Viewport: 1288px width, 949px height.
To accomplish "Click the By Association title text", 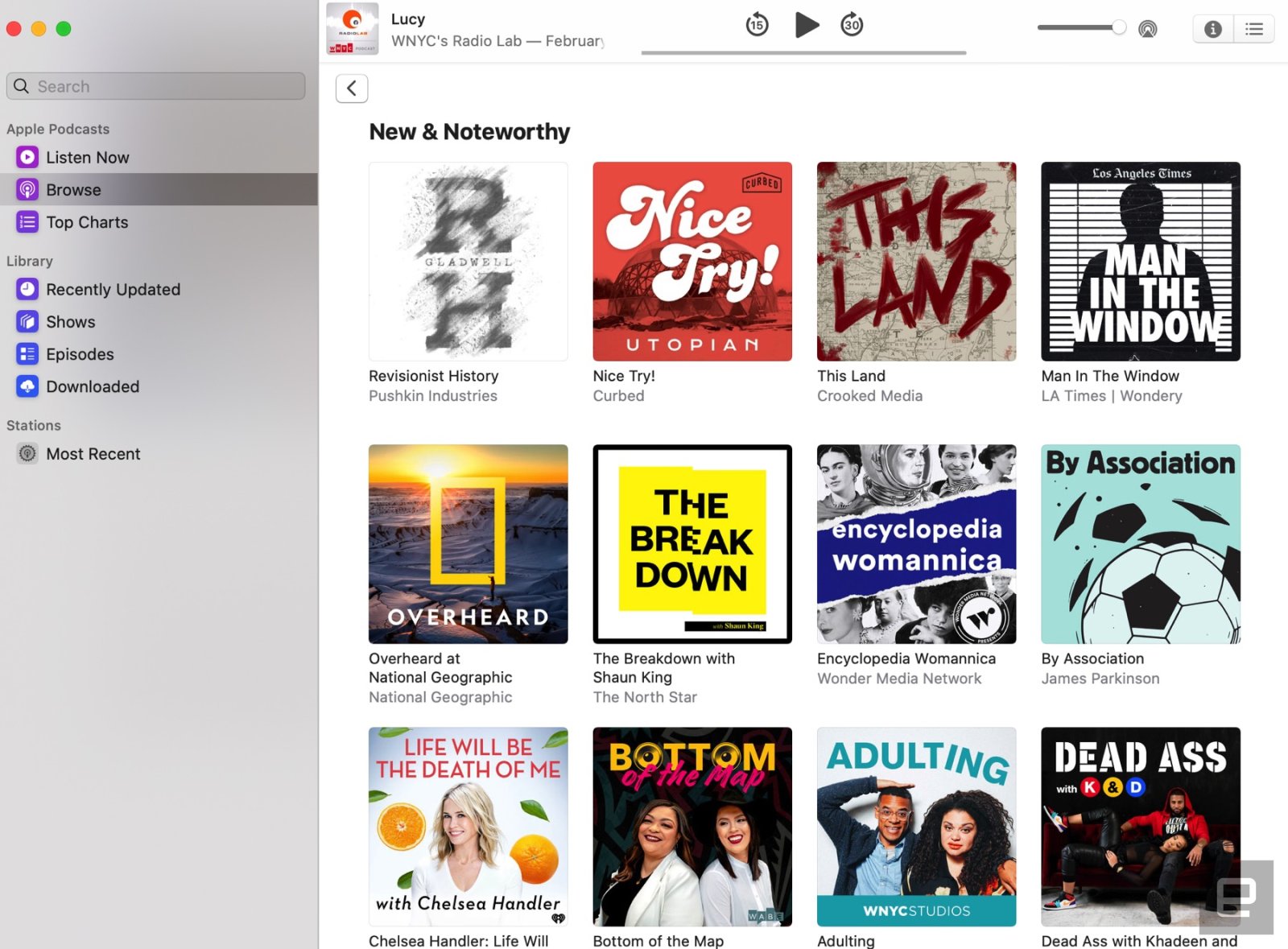I will 1092,658.
